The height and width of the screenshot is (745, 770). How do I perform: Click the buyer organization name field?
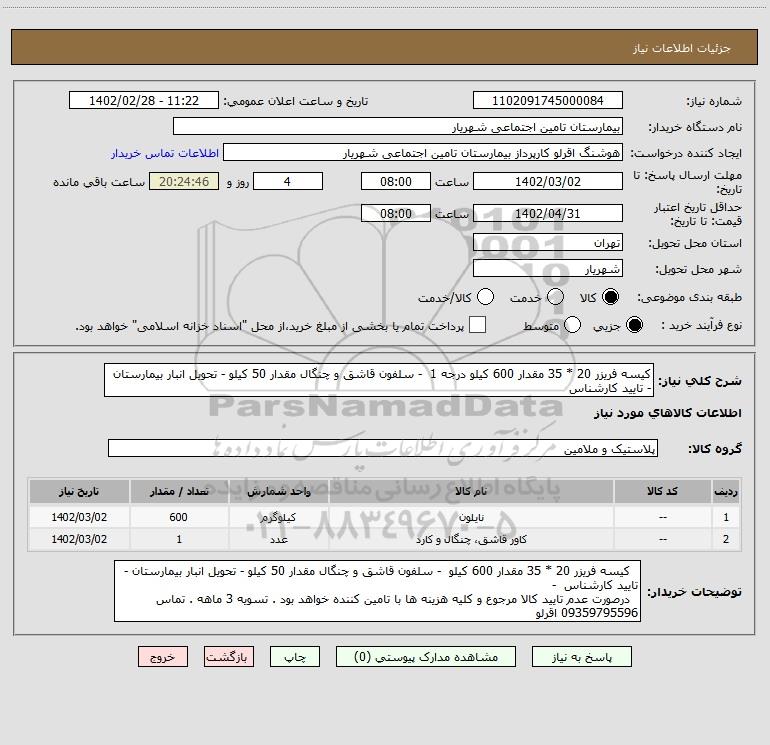pyautogui.click(x=398, y=127)
